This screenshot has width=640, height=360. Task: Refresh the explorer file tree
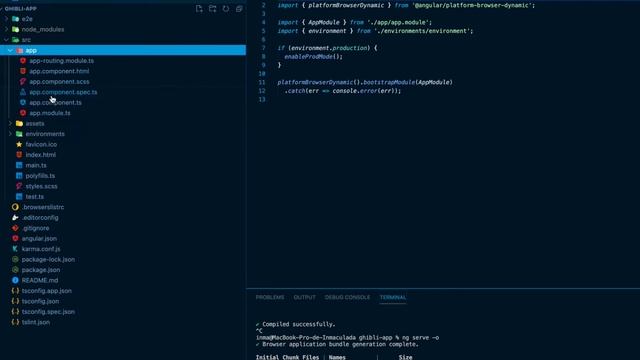coord(226,9)
